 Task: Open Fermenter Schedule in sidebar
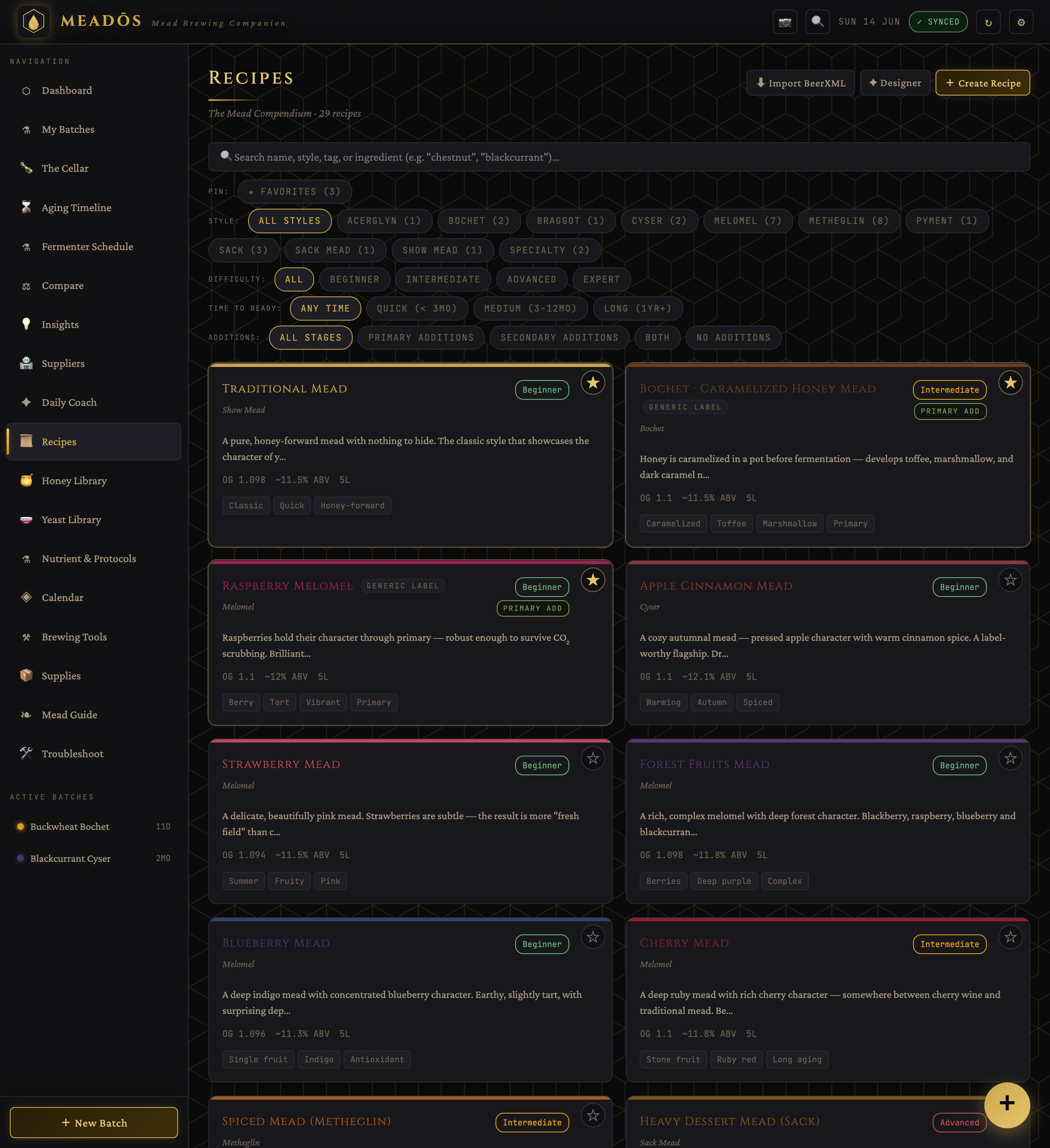point(94,246)
